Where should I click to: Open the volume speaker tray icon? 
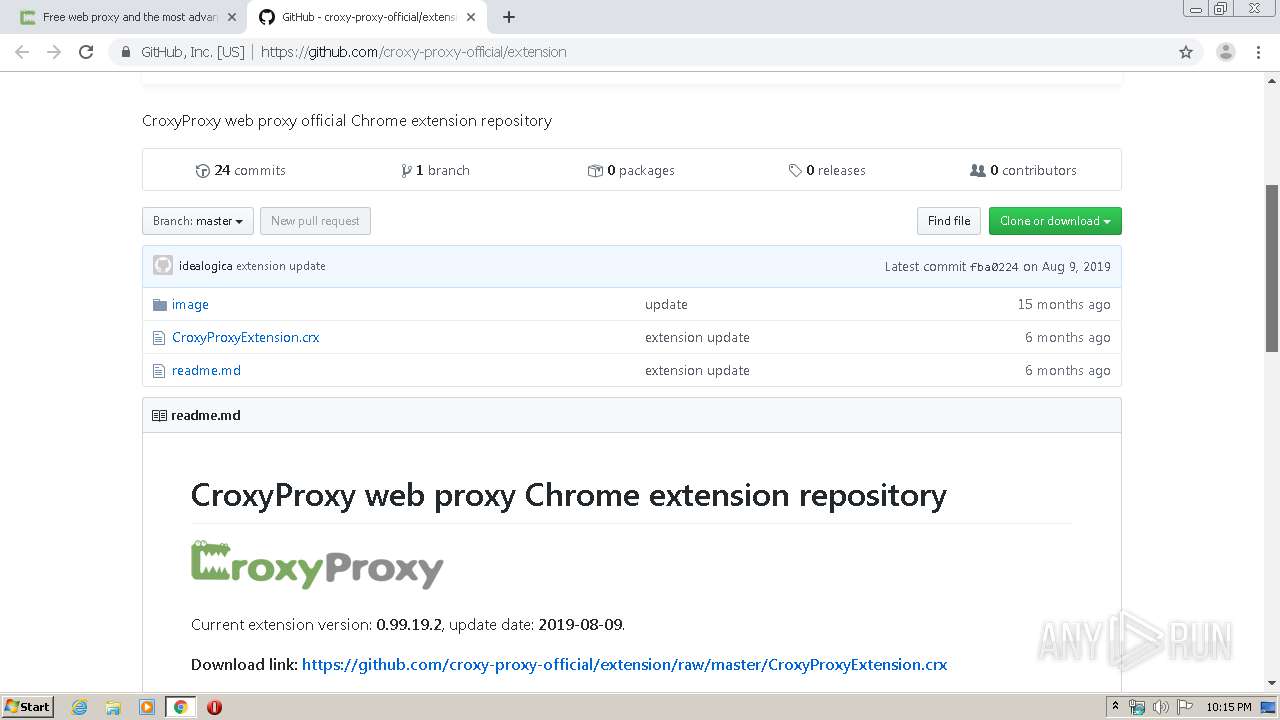click(1161, 707)
